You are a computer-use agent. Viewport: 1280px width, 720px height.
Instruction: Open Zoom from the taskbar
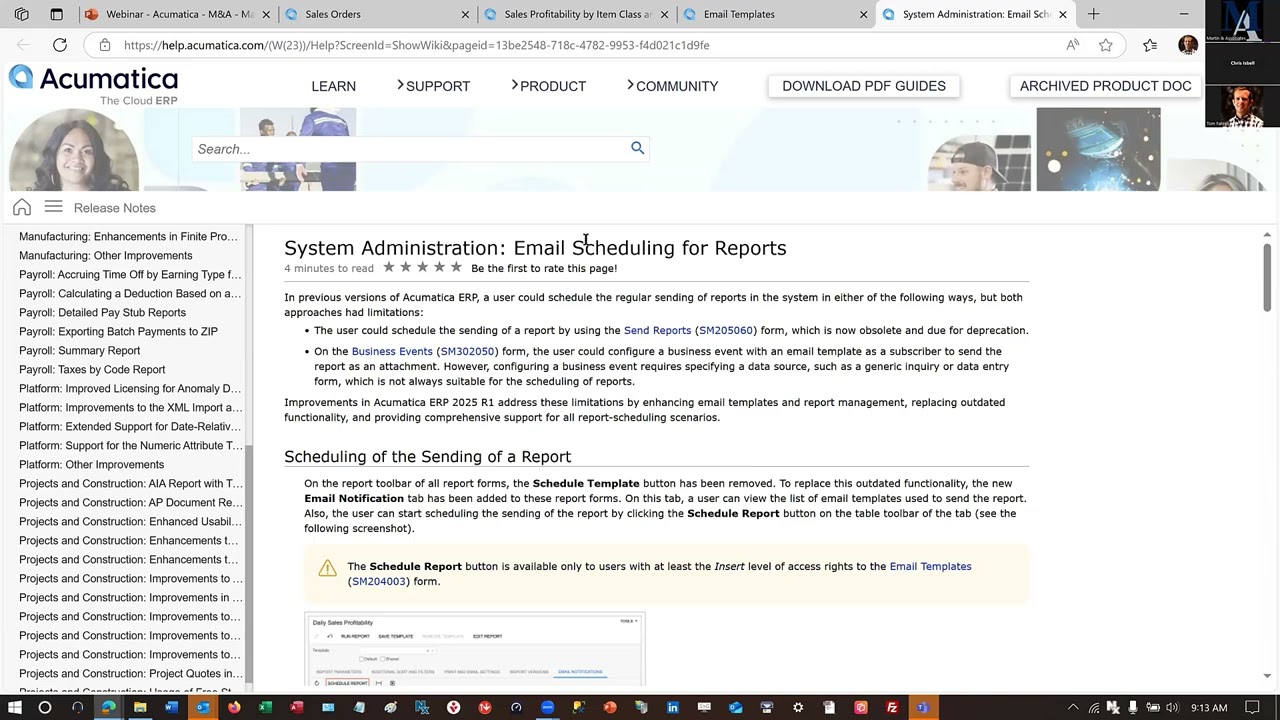click(547, 708)
